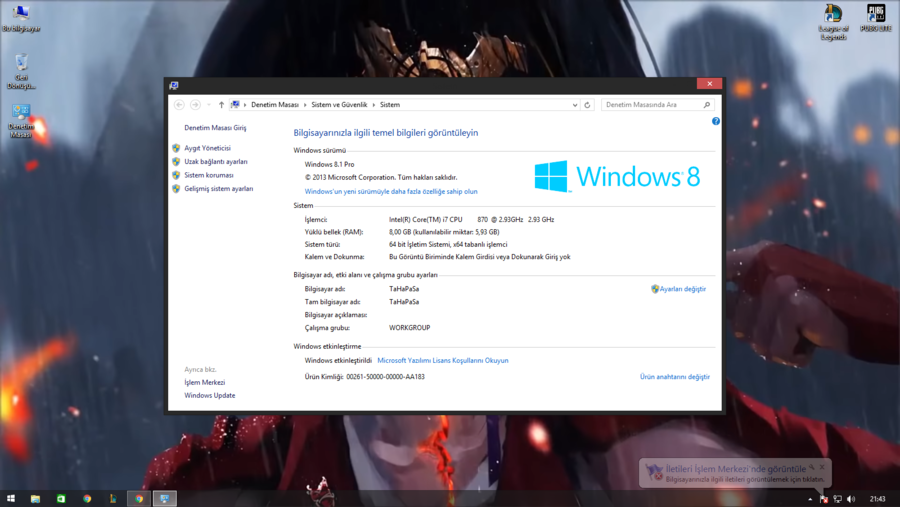Expand the arrow after Denetim Masası breadcrumb
The image size is (900, 507).
[305, 105]
